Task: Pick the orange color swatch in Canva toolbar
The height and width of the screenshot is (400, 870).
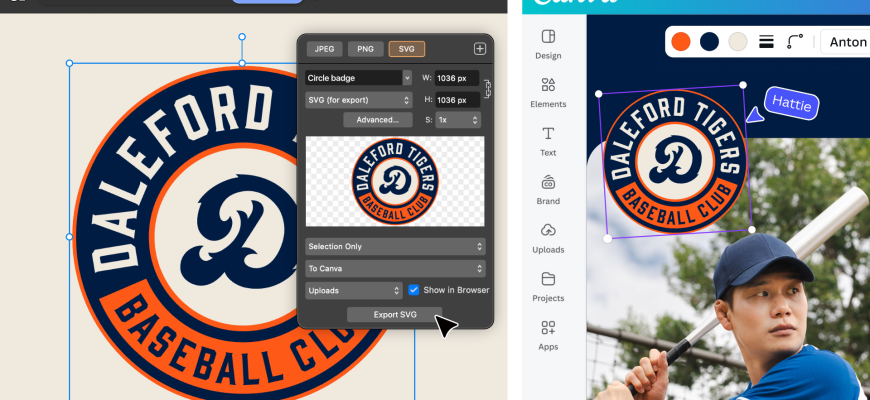Action: (681, 42)
